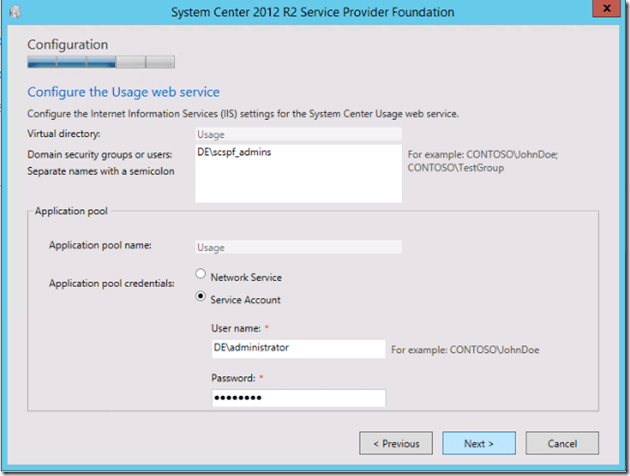Select the Network Service radio button
The width and height of the screenshot is (630, 476).
[203, 277]
